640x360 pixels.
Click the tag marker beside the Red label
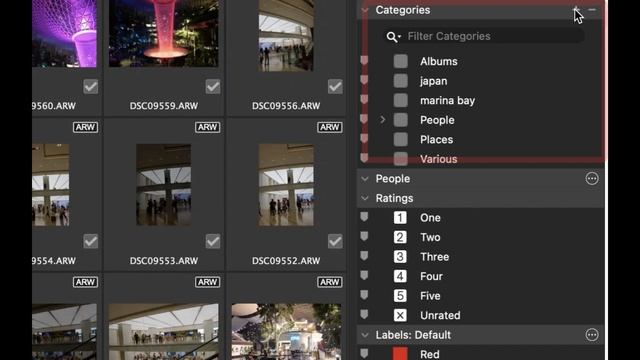364,353
